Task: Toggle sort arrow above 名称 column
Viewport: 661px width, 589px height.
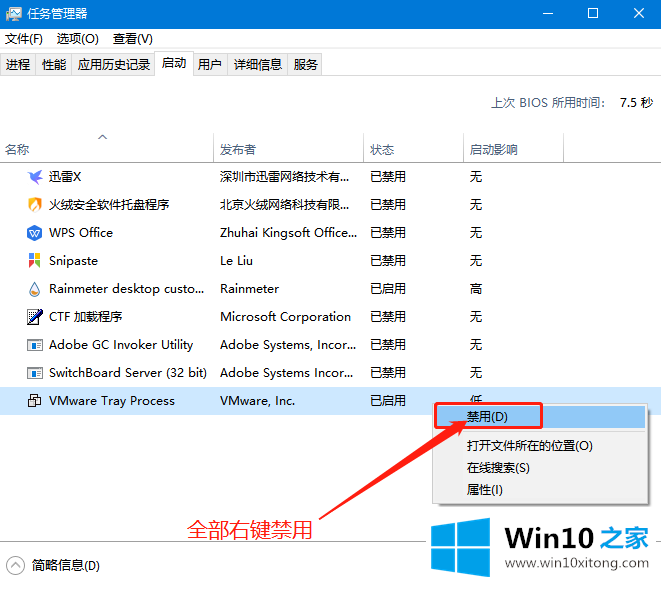Action: (102, 137)
